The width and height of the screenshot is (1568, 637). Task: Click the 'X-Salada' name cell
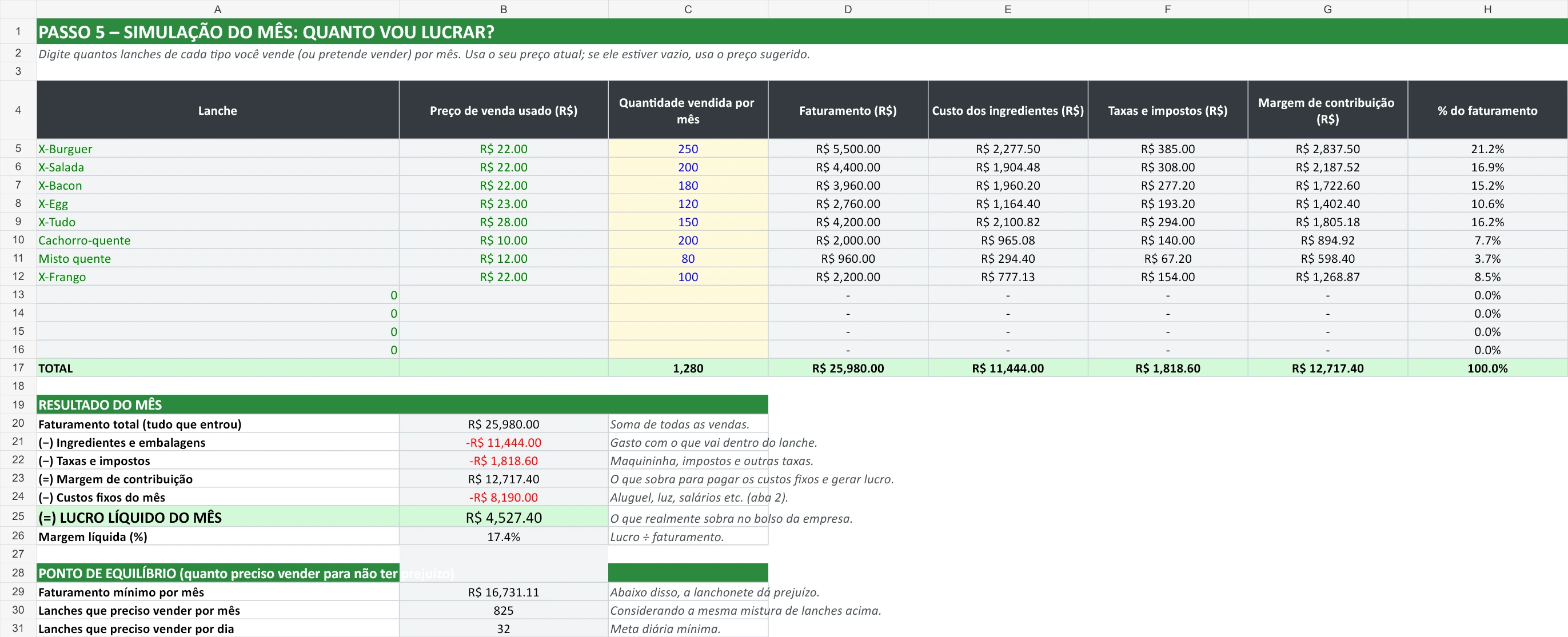217,167
